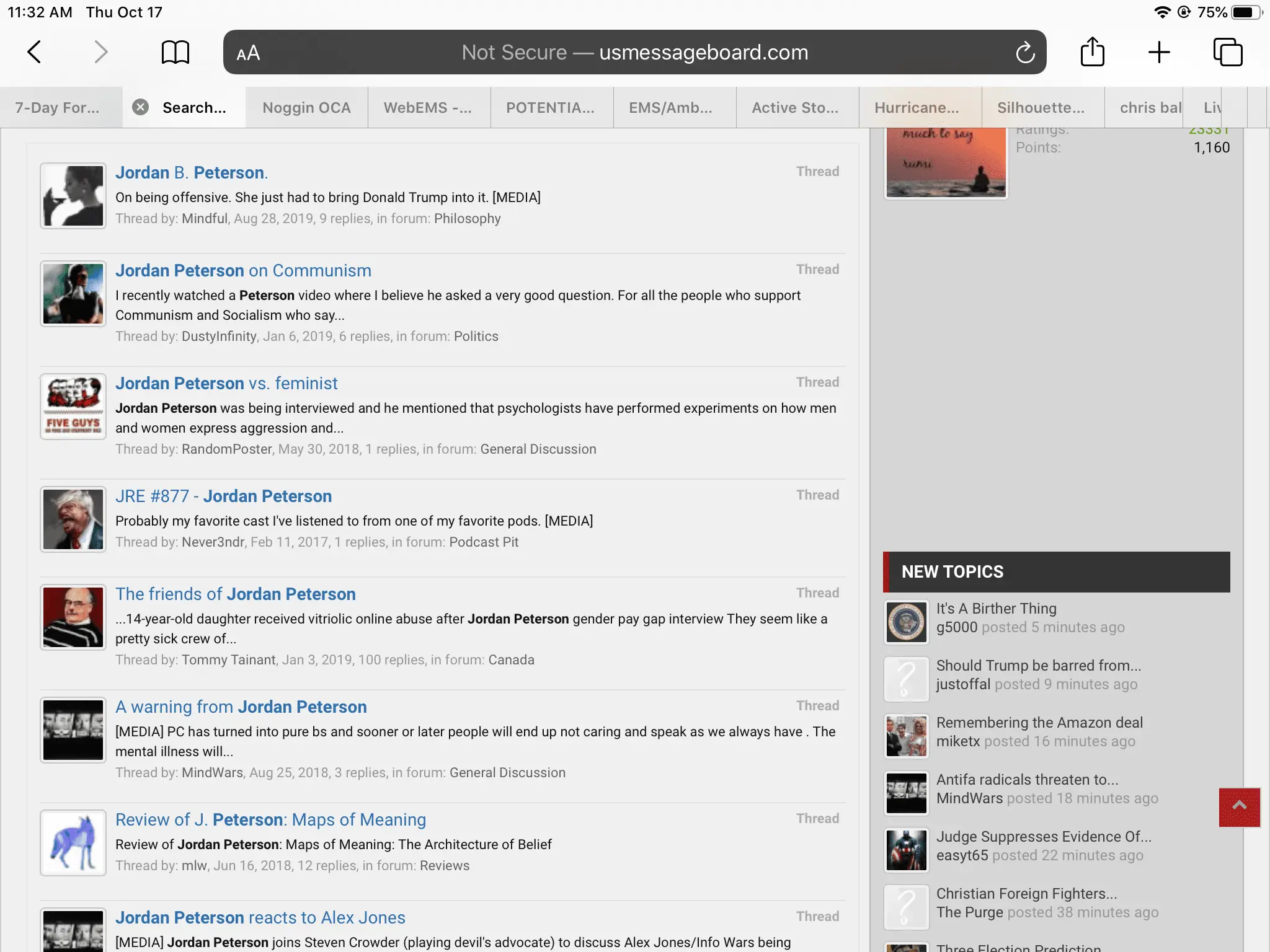Tap g5000's presidential seal avatar

point(907,622)
